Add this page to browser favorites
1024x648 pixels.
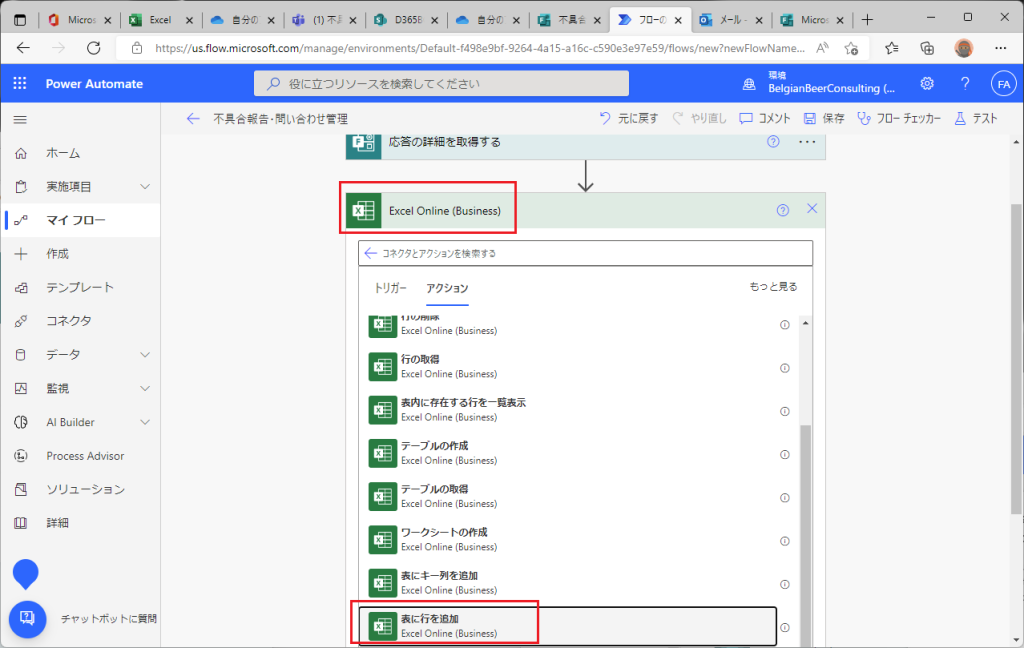point(851,48)
